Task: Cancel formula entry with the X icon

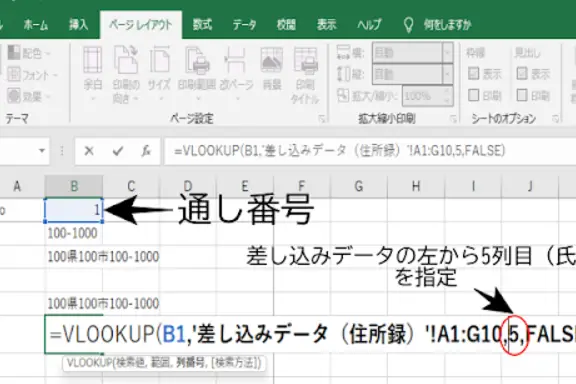Action: click(x=89, y=151)
